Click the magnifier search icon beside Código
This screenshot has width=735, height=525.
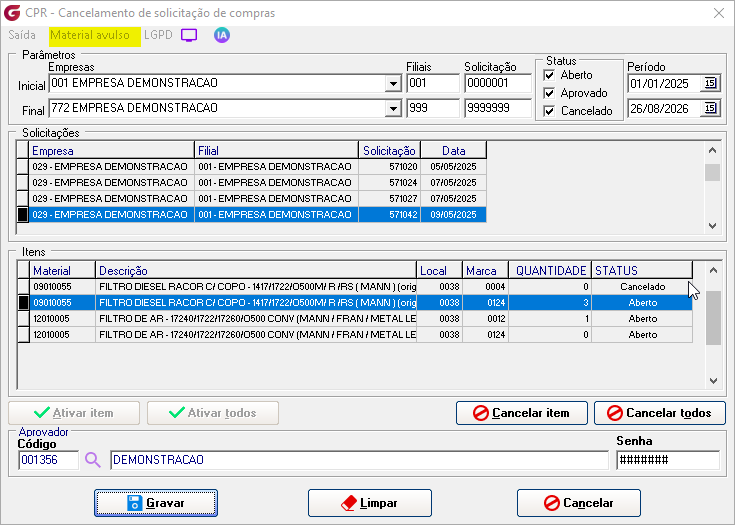pyautogui.click(x=93, y=460)
